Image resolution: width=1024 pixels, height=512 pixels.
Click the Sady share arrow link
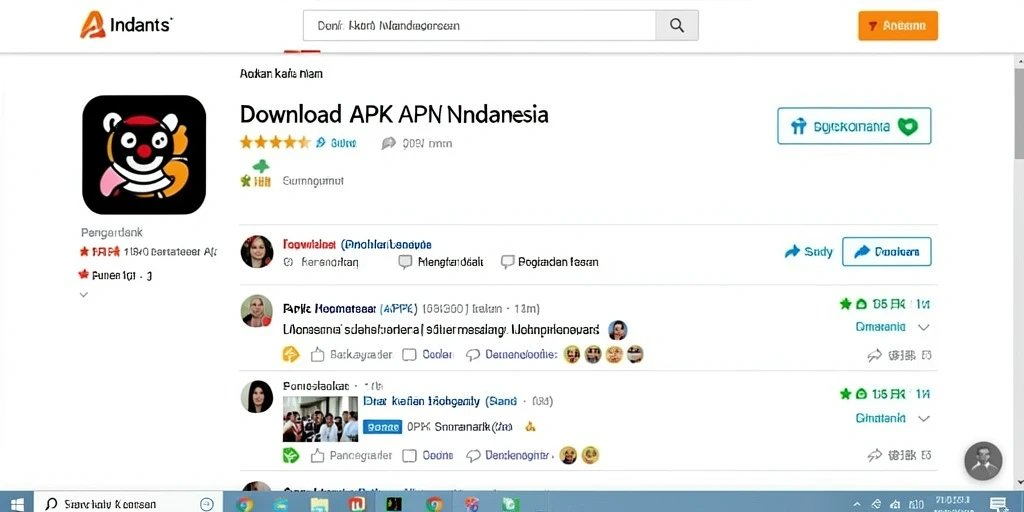pos(808,251)
